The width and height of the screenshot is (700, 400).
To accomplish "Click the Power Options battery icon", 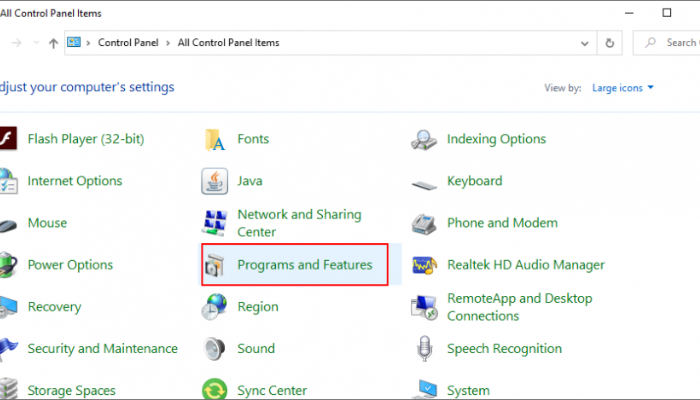I will pyautogui.click(x=8, y=265).
